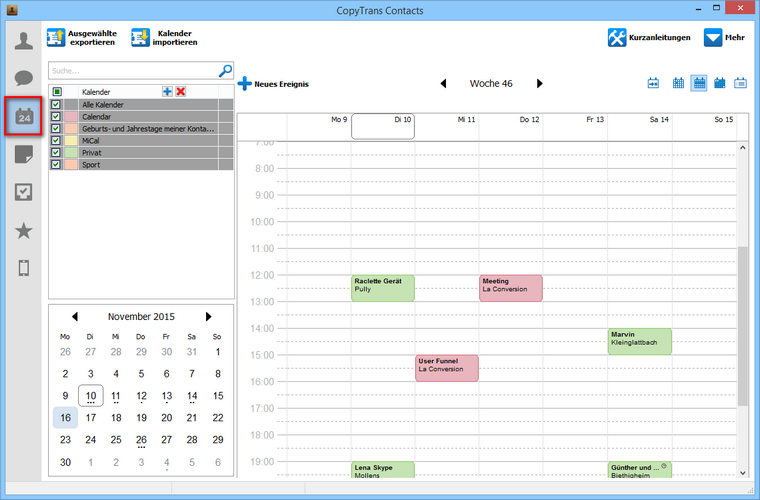The width and height of the screenshot is (760, 500).
Task: Toggle Geburts- und Jahrestage checkbox
Action: 56,128
